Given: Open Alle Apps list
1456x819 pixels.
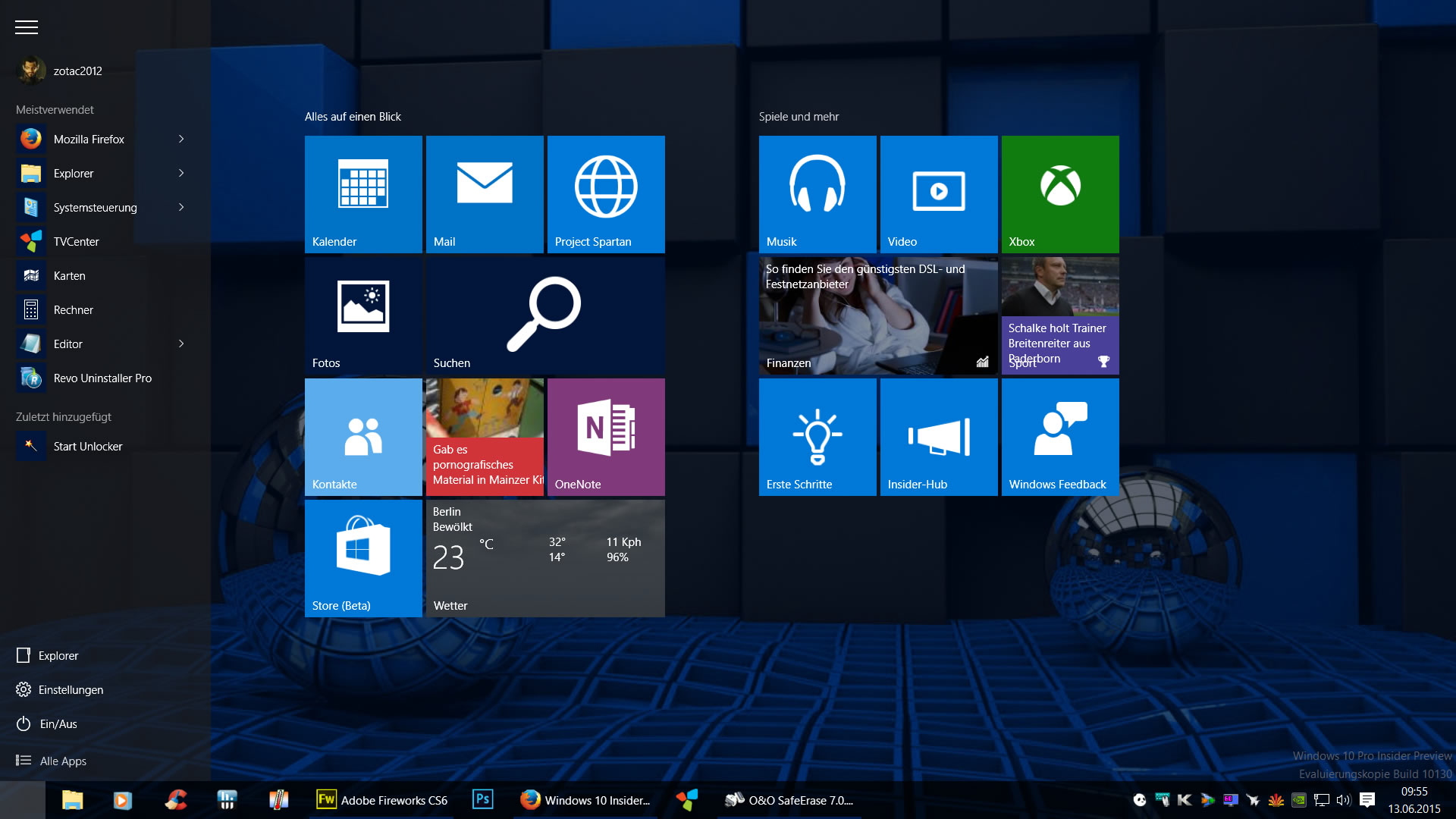Looking at the screenshot, I should pyautogui.click(x=52, y=761).
